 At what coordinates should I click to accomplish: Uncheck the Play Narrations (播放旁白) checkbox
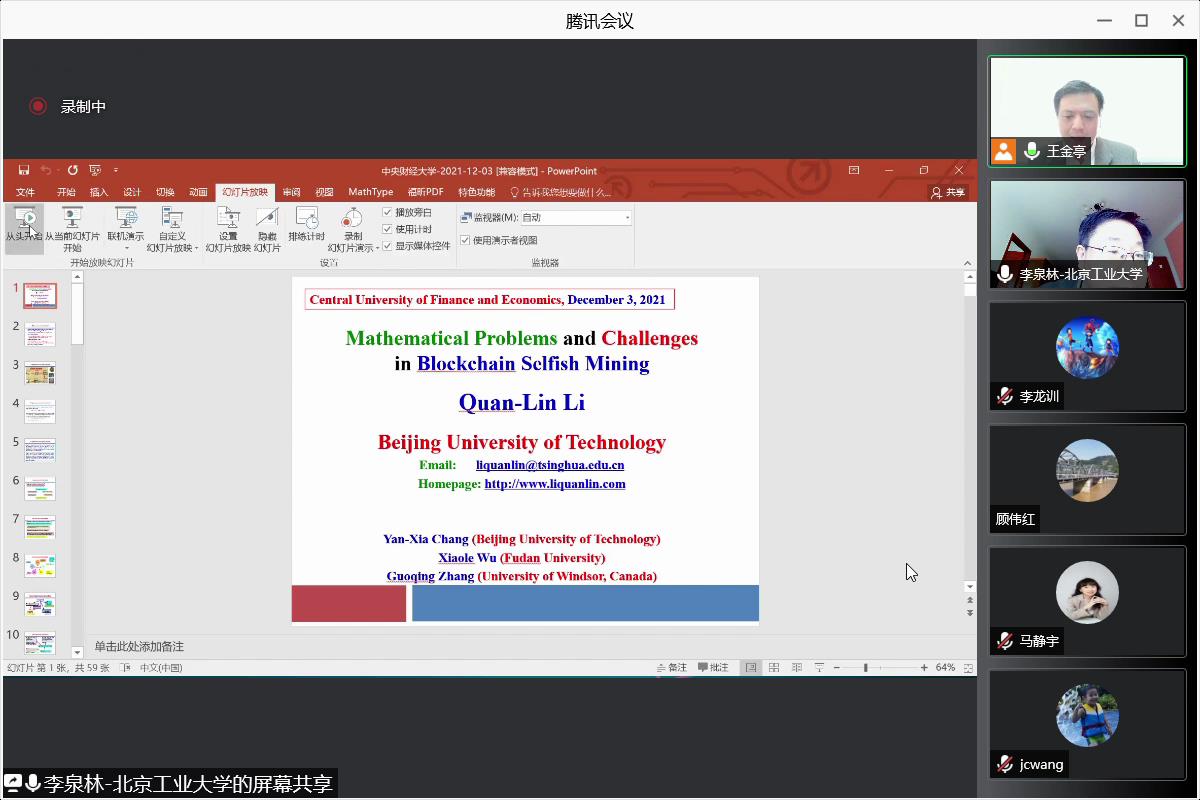[x=388, y=213]
